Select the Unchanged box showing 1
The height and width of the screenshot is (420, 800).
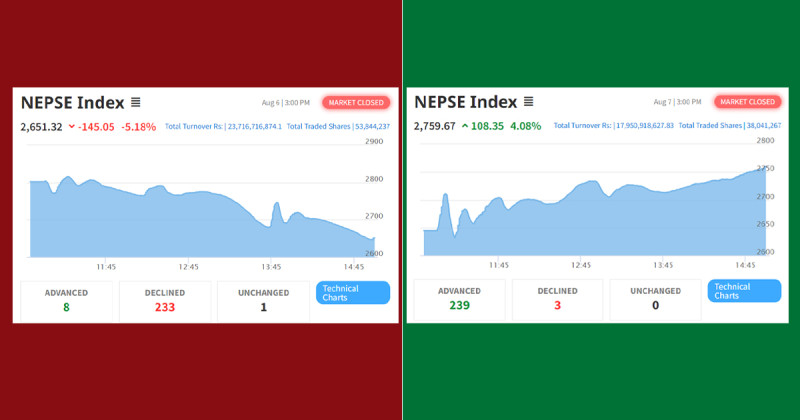coord(263,300)
